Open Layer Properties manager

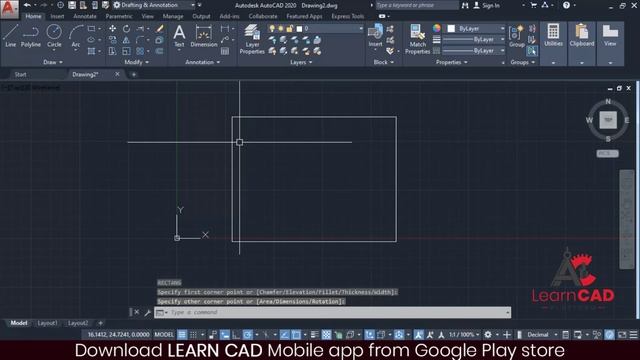252,39
